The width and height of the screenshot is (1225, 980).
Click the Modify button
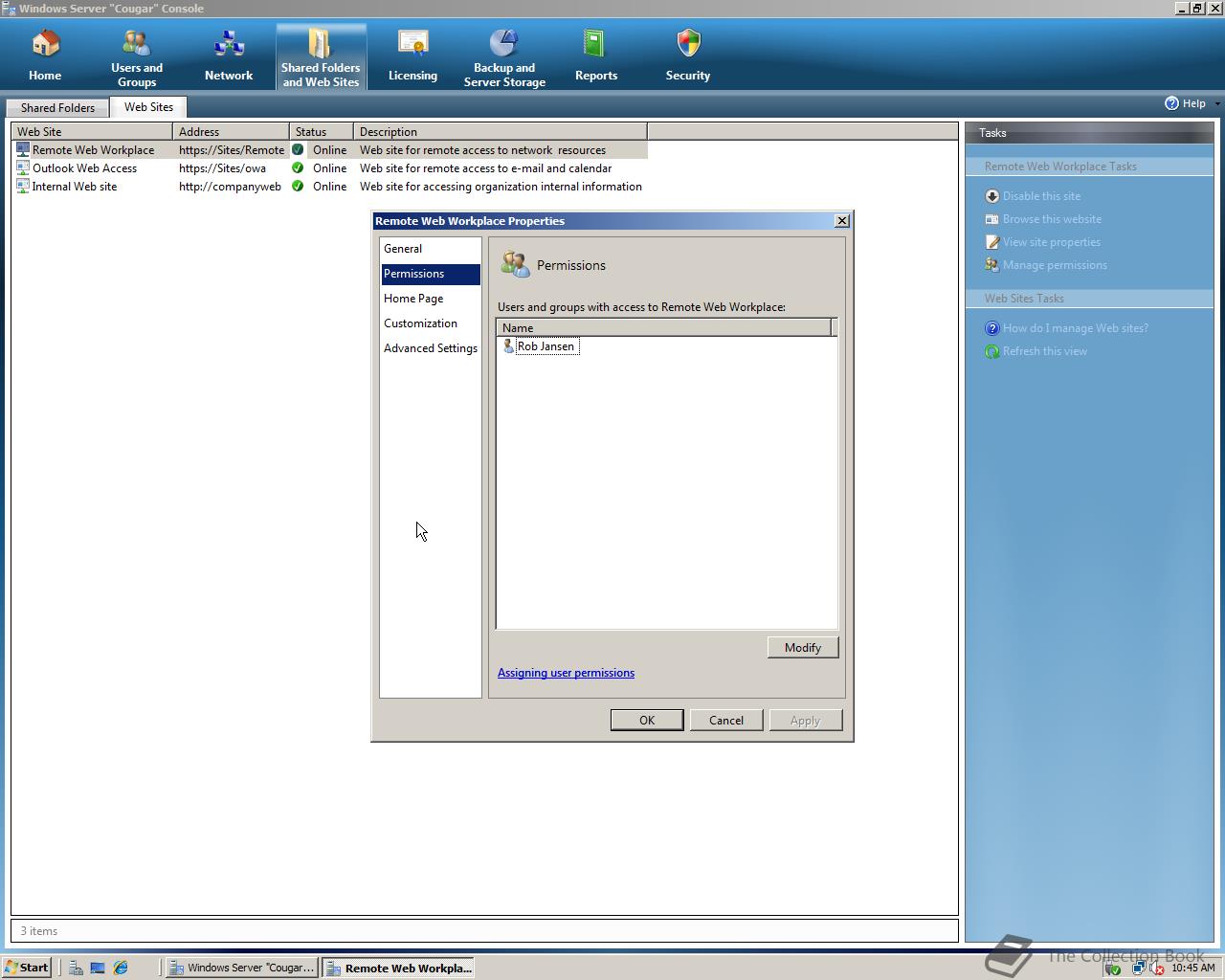[x=803, y=648]
